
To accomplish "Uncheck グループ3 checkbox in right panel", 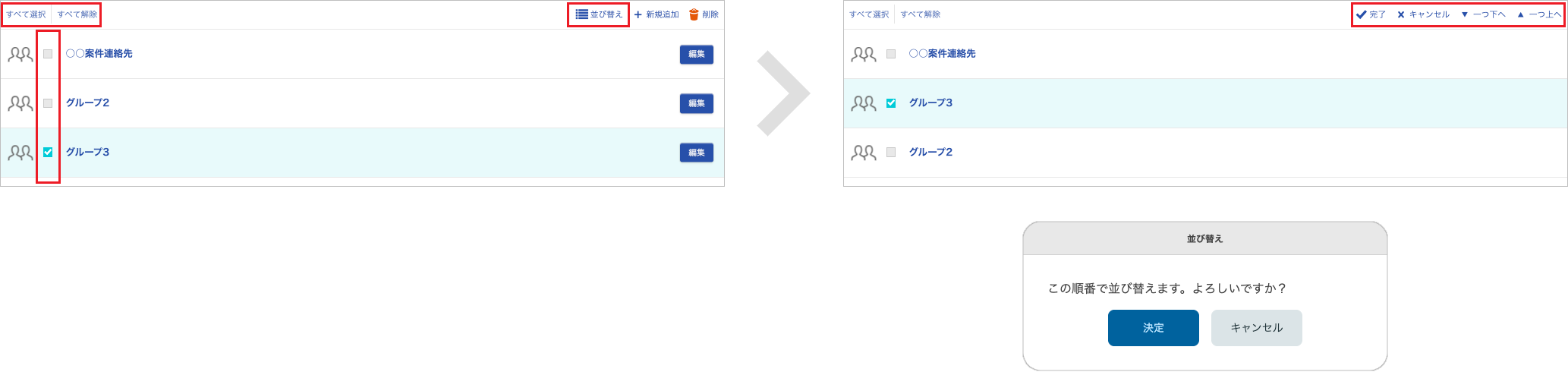I will pyautogui.click(x=891, y=103).
